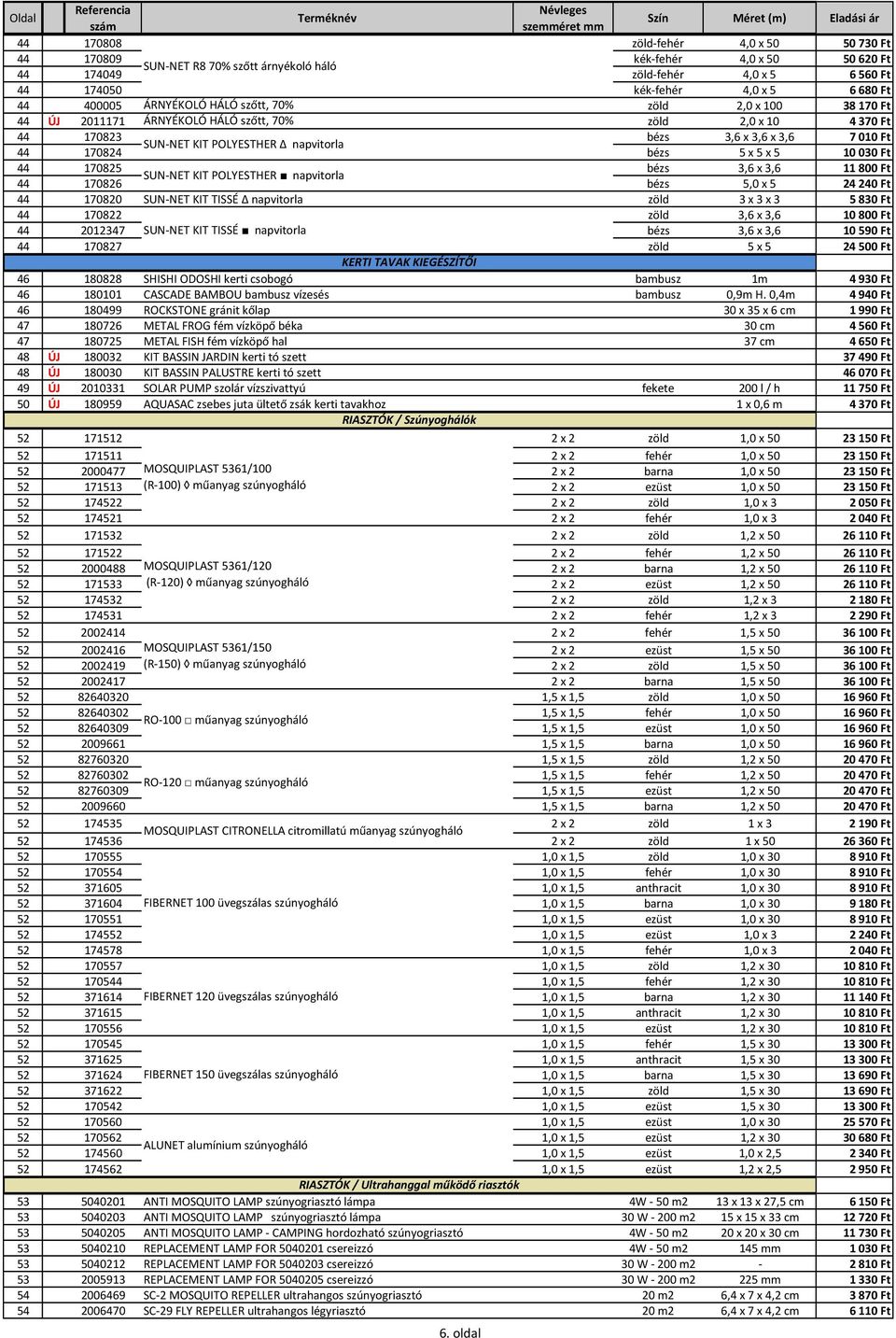Click 'SHISHI ODOSHI kerti csobogó' product
This screenshot has height=1338, width=896.
[x=218, y=278]
